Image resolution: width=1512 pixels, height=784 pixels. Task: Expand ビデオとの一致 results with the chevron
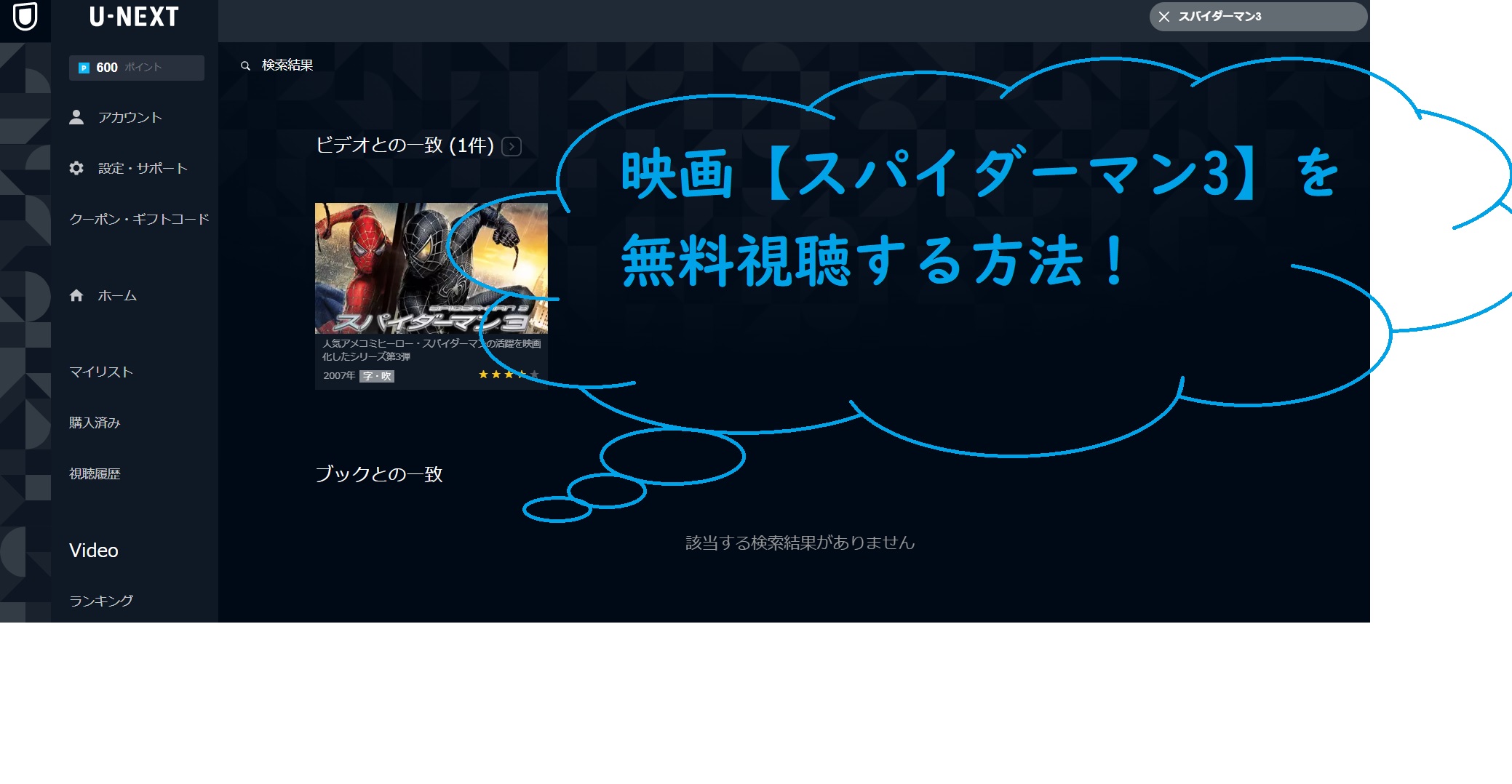(x=512, y=146)
